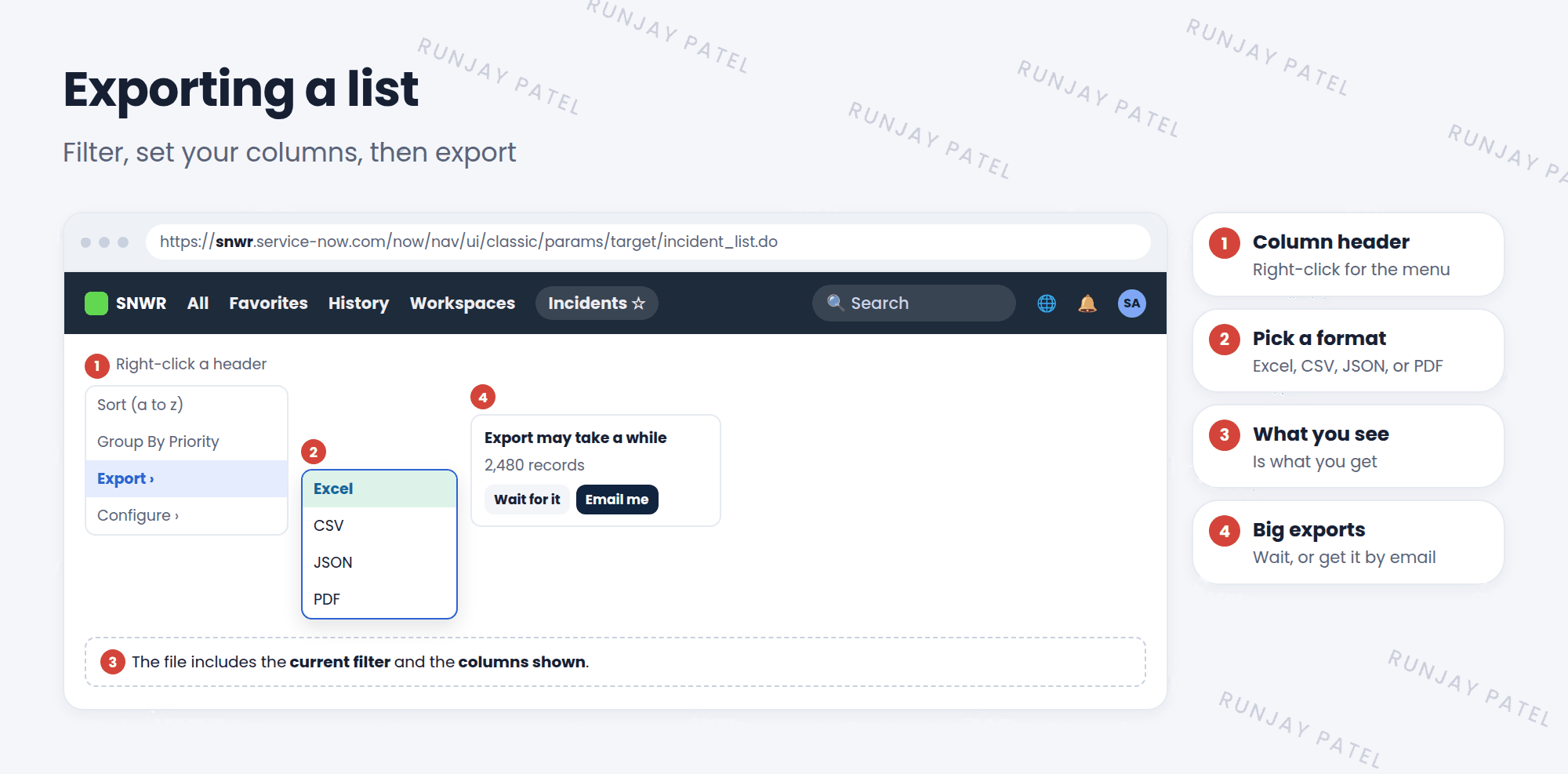This screenshot has width=1568, height=774.
Task: Click the browser URL address bar
Action: click(648, 242)
